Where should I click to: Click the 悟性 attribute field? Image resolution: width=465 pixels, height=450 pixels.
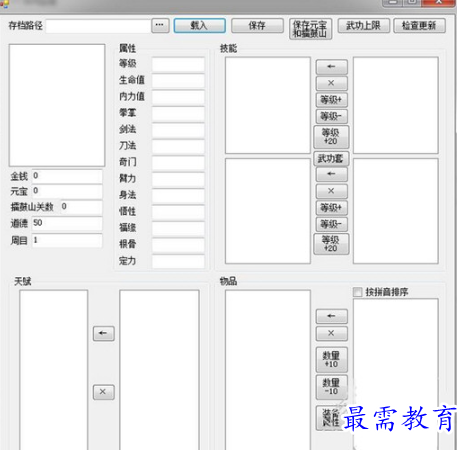click(x=178, y=212)
